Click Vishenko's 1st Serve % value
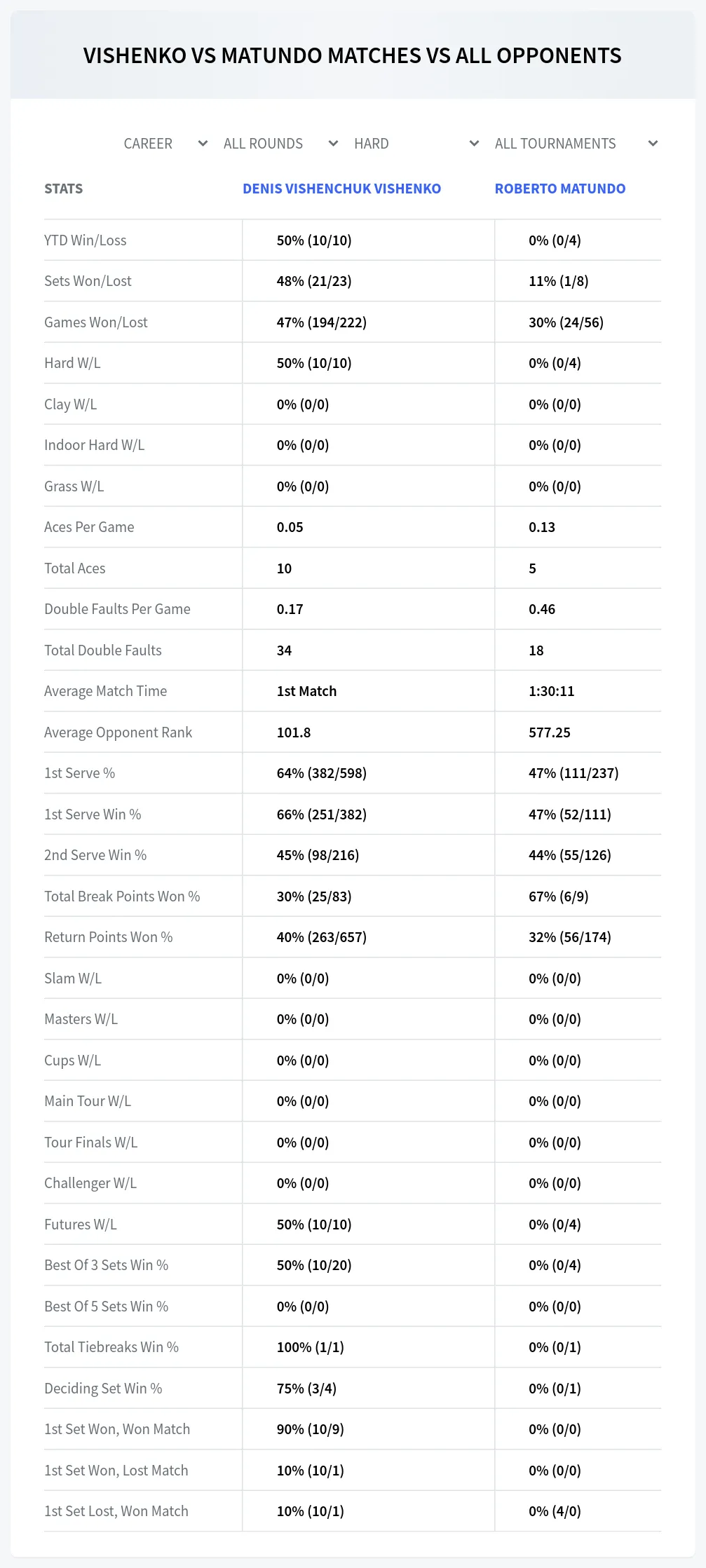Screen dimensions: 706x1568 (322, 773)
